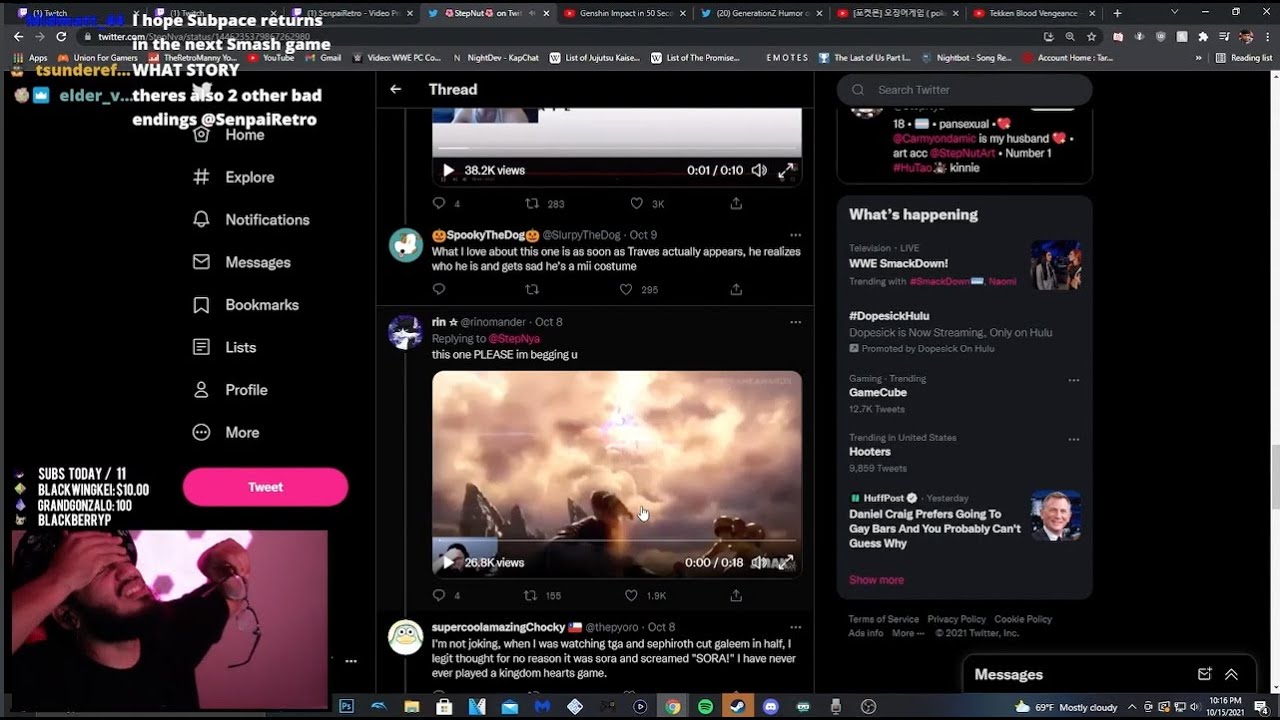Switch to the Tekken Blood Vengeance tab
1280x720 pixels.
(1030, 13)
